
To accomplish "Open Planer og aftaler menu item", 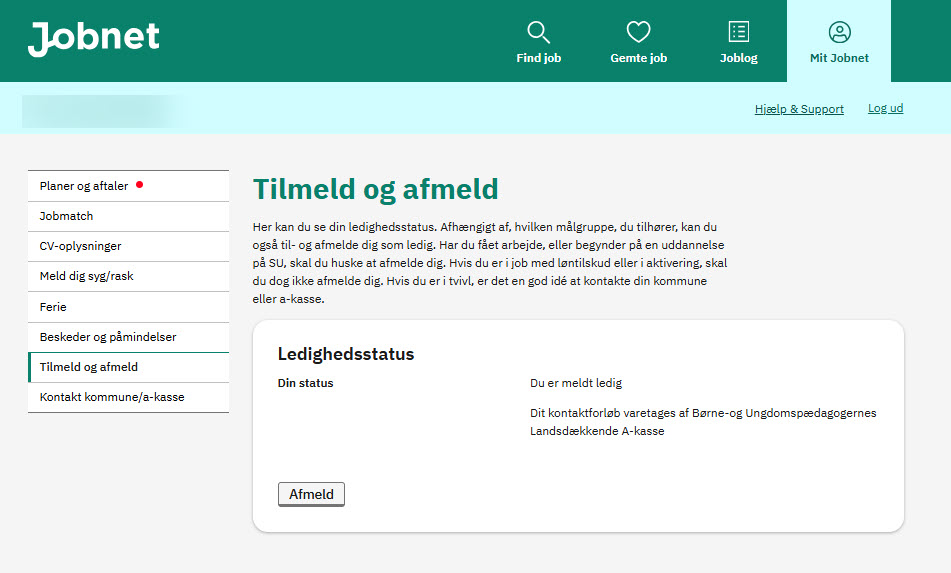I will tap(129, 186).
